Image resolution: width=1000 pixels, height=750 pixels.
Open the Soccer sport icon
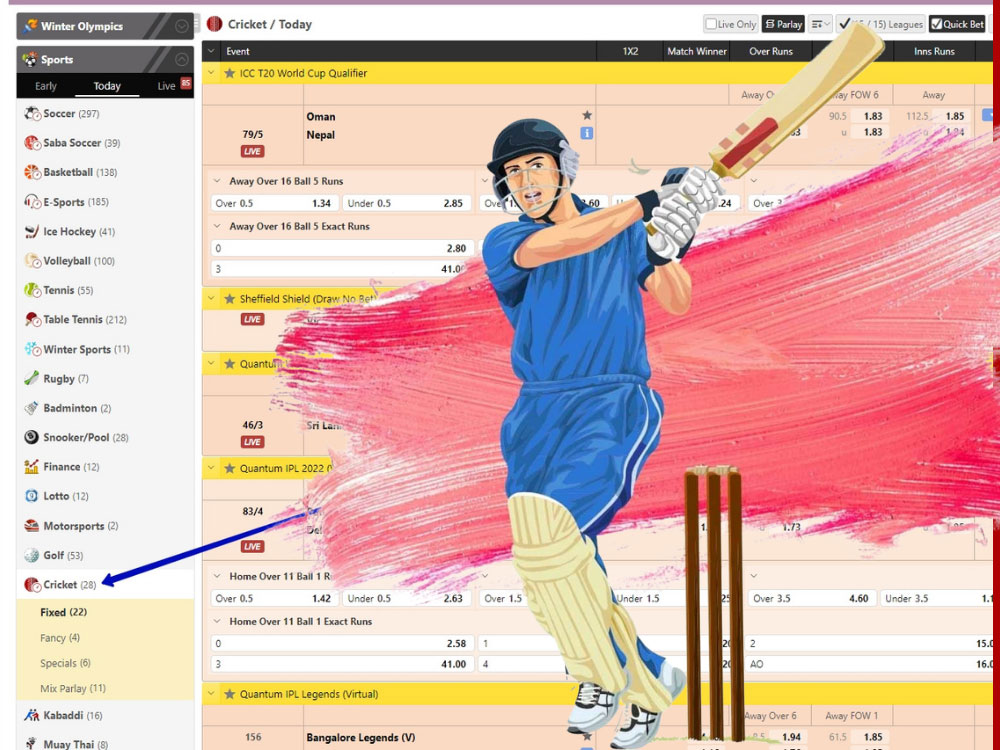click(32, 114)
